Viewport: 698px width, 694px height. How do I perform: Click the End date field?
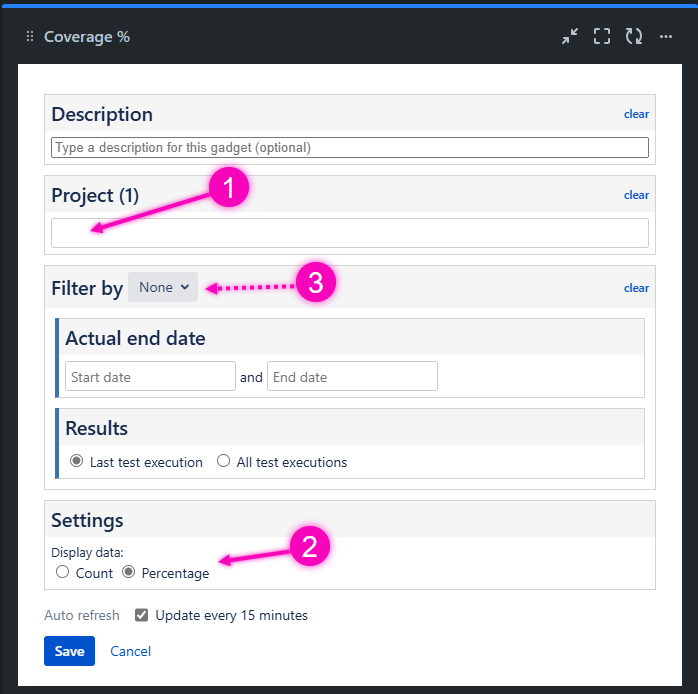pos(352,377)
